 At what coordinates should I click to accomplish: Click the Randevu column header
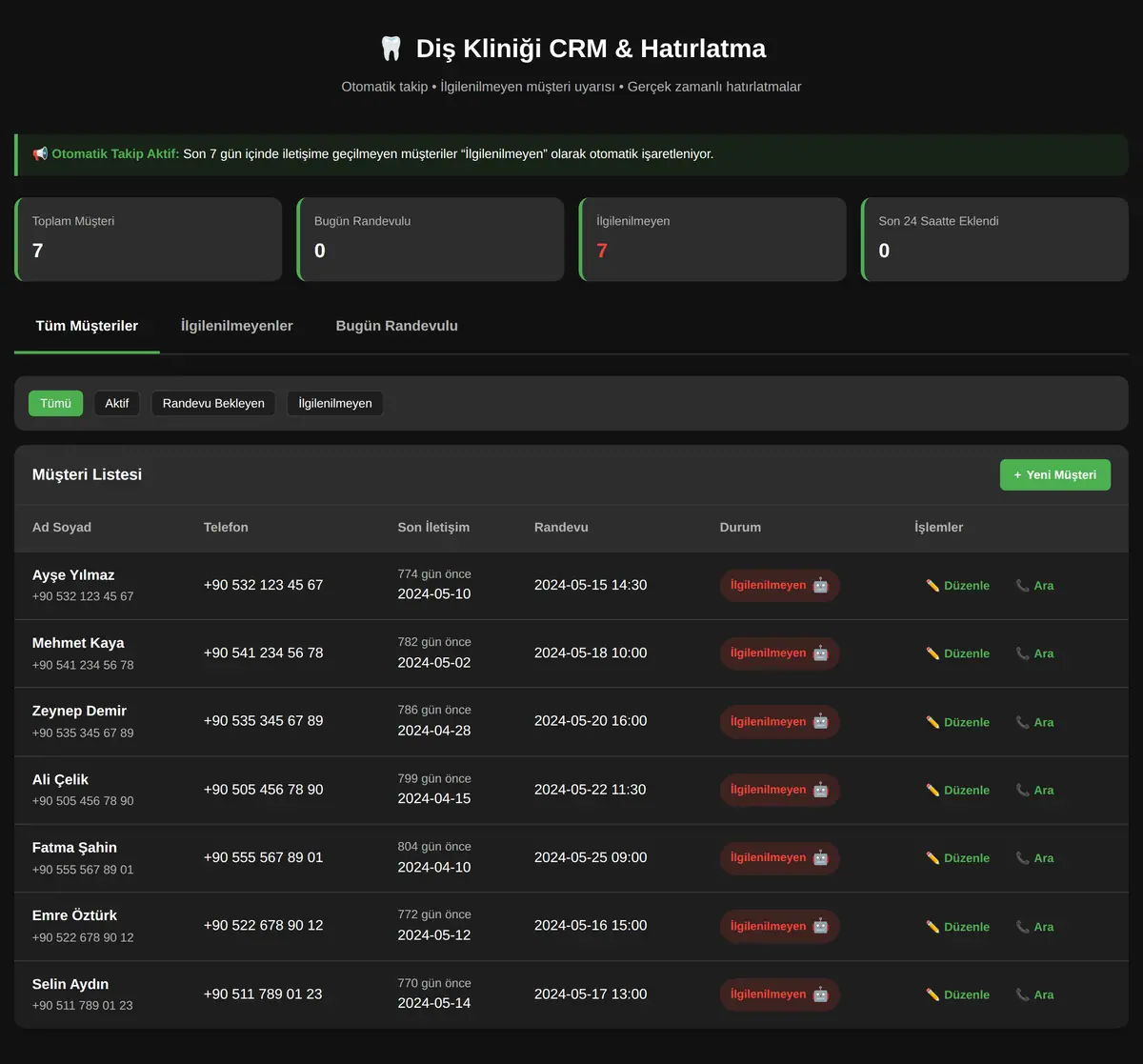pyautogui.click(x=561, y=528)
